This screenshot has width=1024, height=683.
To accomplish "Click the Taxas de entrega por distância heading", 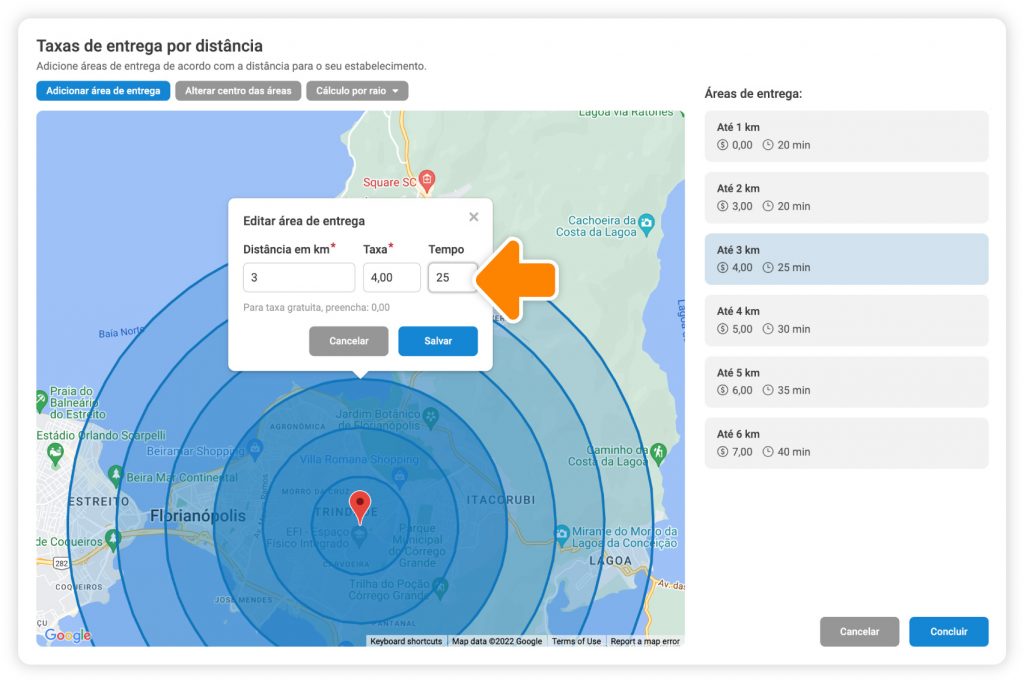I will click(150, 46).
